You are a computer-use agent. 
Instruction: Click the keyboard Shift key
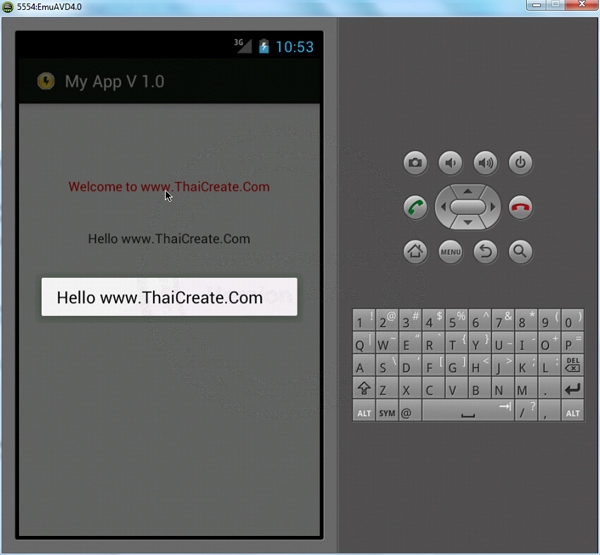(364, 388)
